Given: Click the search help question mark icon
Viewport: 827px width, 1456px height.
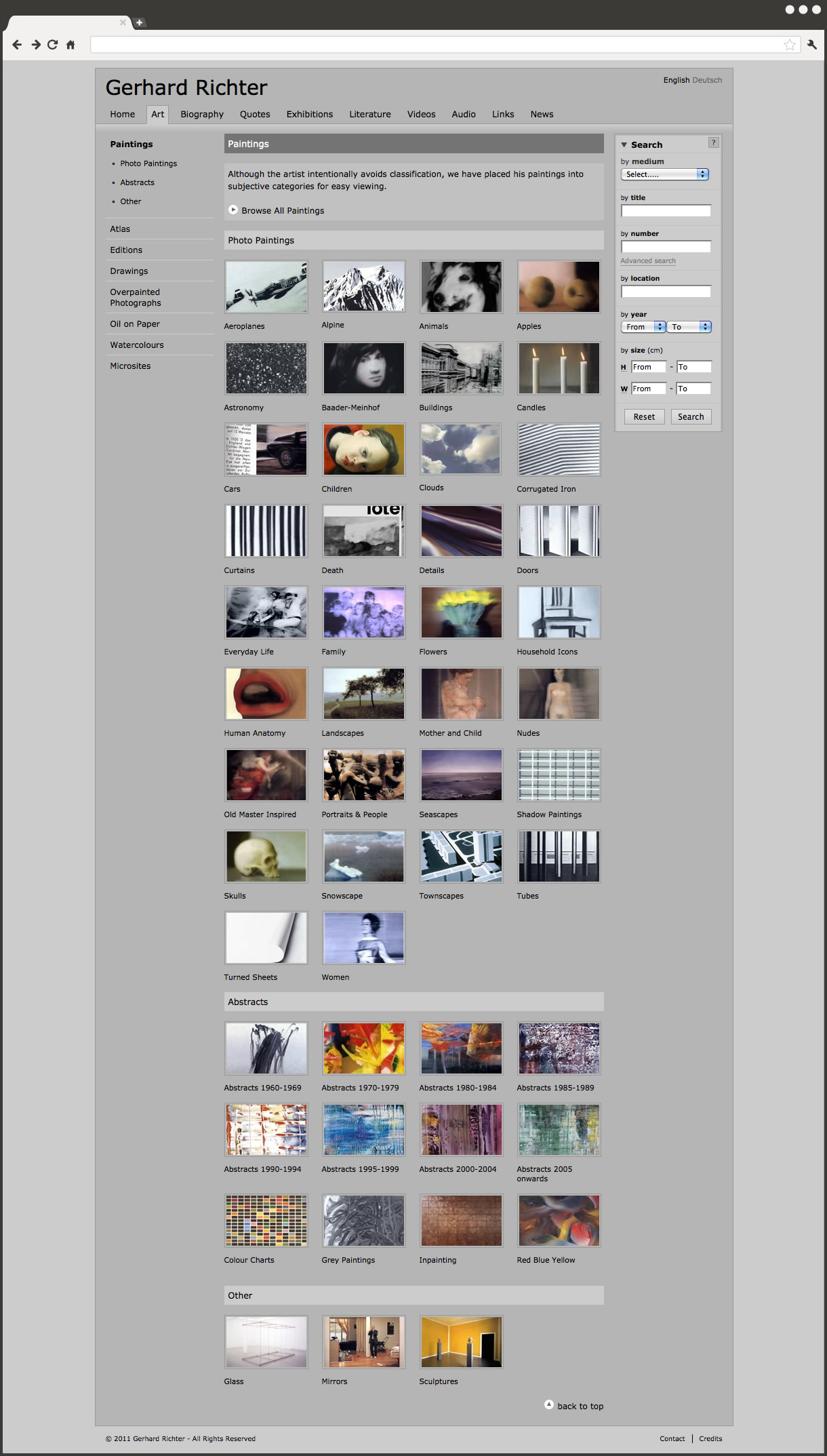Looking at the screenshot, I should coord(713,142).
